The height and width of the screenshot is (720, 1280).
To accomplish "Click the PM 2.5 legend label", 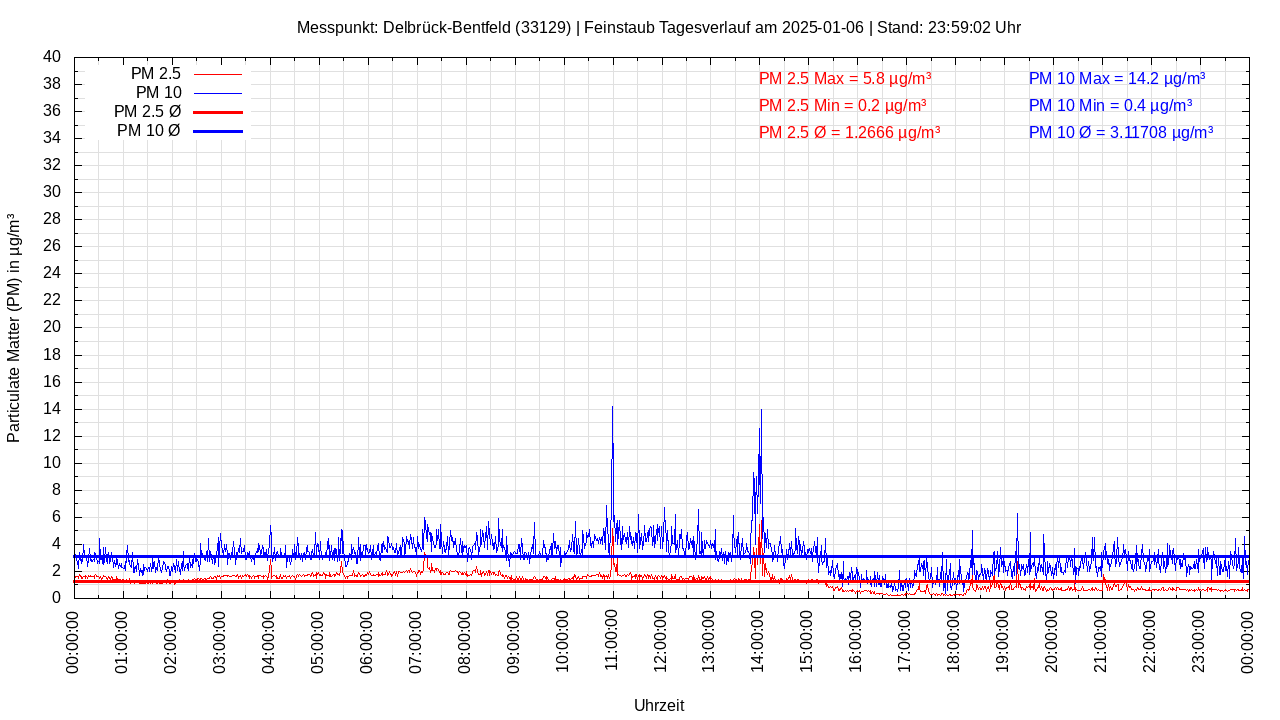I will click(x=155, y=74).
